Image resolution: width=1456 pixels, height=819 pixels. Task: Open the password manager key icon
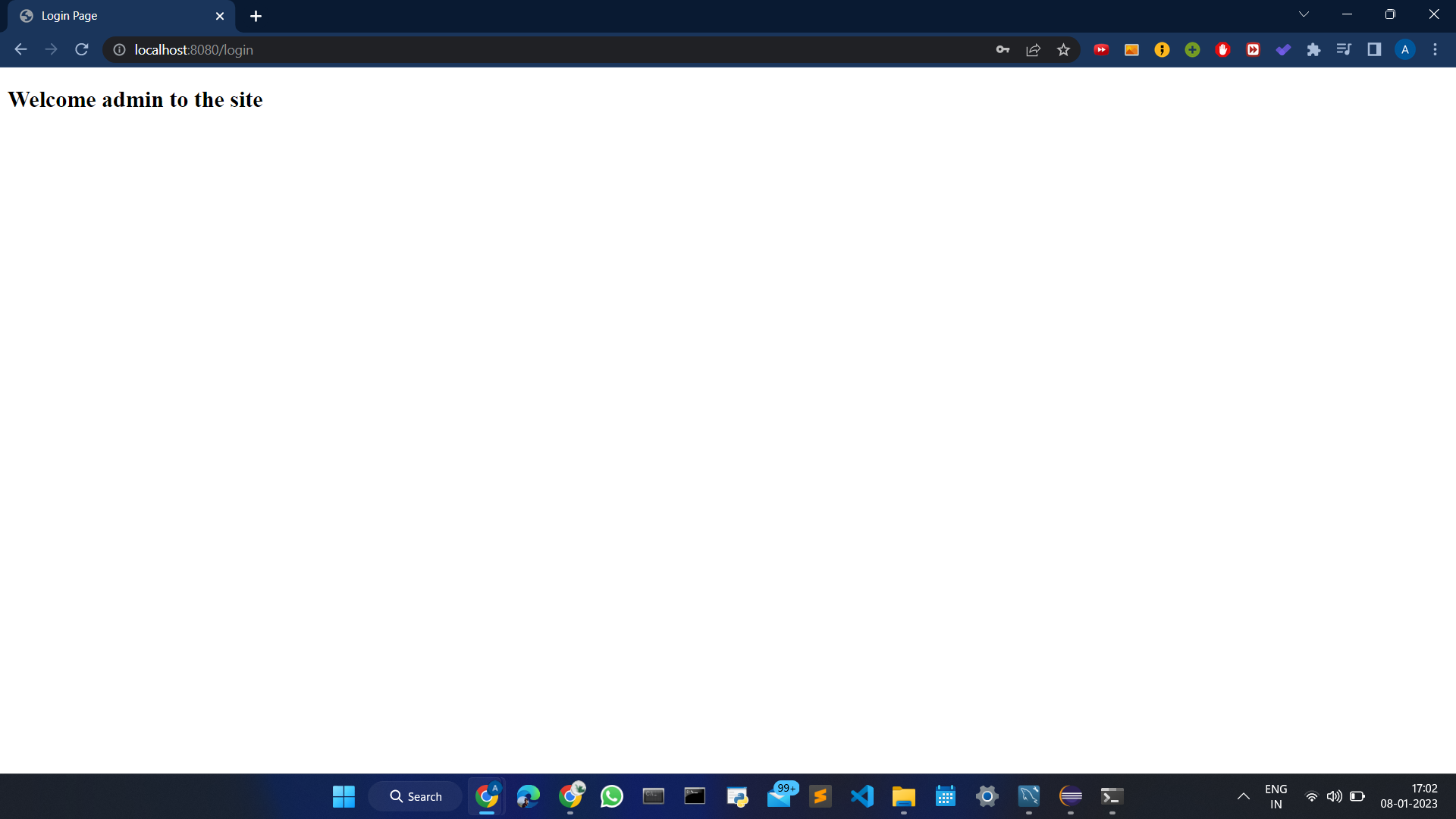(x=1003, y=49)
